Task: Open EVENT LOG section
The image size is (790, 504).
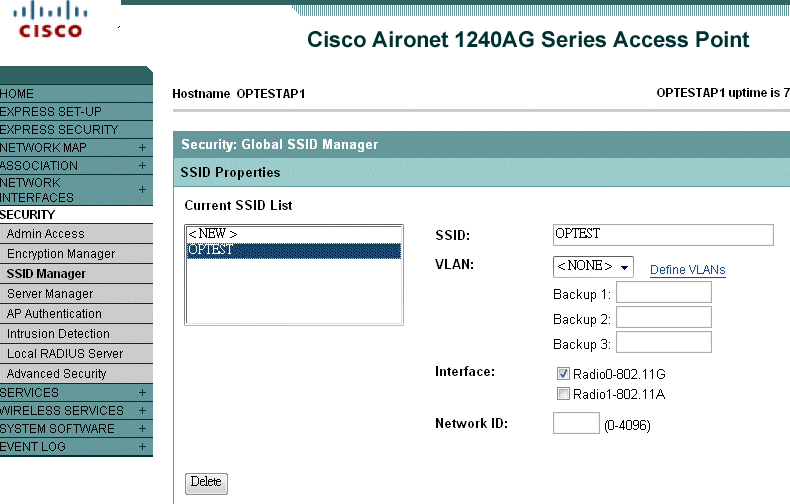Action: [x=33, y=447]
